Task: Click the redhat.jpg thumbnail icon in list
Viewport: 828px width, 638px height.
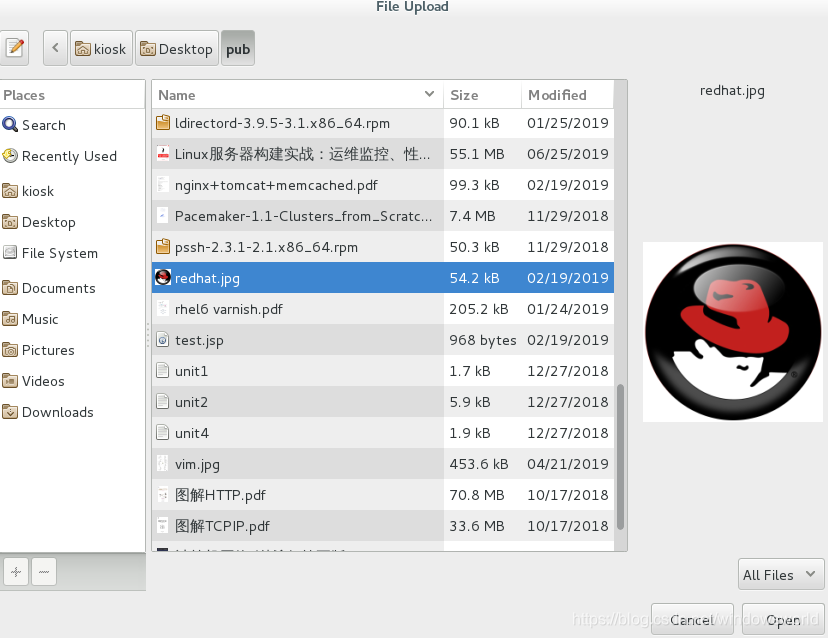Action: click(x=163, y=278)
